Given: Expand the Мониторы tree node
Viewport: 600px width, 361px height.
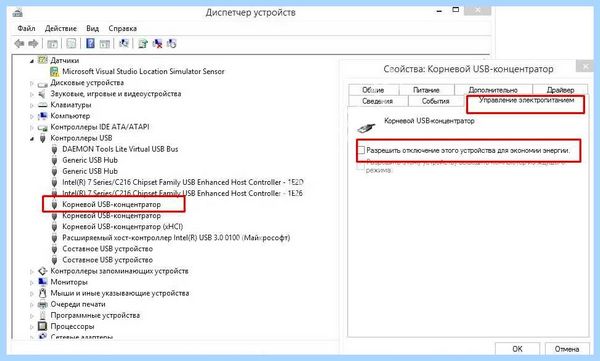Looking at the screenshot, I should (32, 283).
